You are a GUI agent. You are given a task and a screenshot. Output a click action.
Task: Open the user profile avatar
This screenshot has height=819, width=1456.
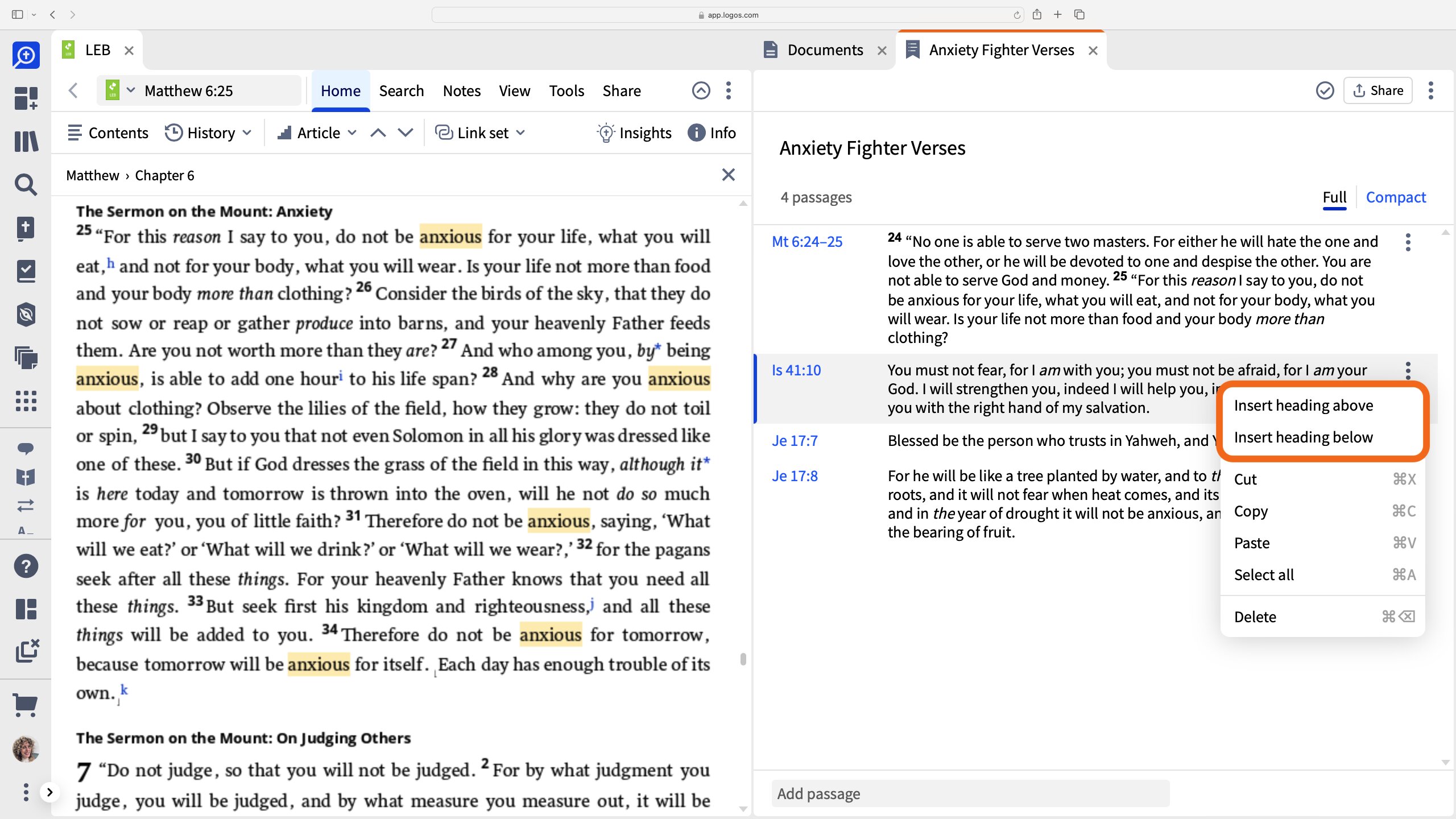[x=26, y=749]
